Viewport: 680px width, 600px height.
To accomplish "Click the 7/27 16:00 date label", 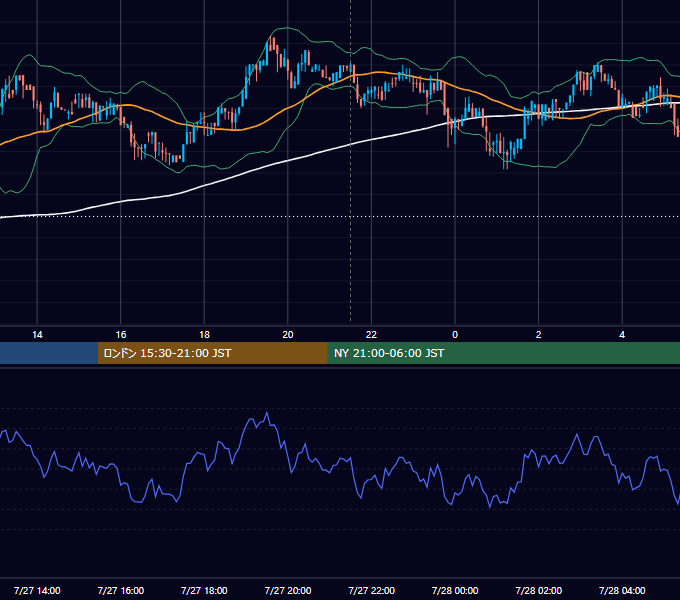I will (121, 590).
